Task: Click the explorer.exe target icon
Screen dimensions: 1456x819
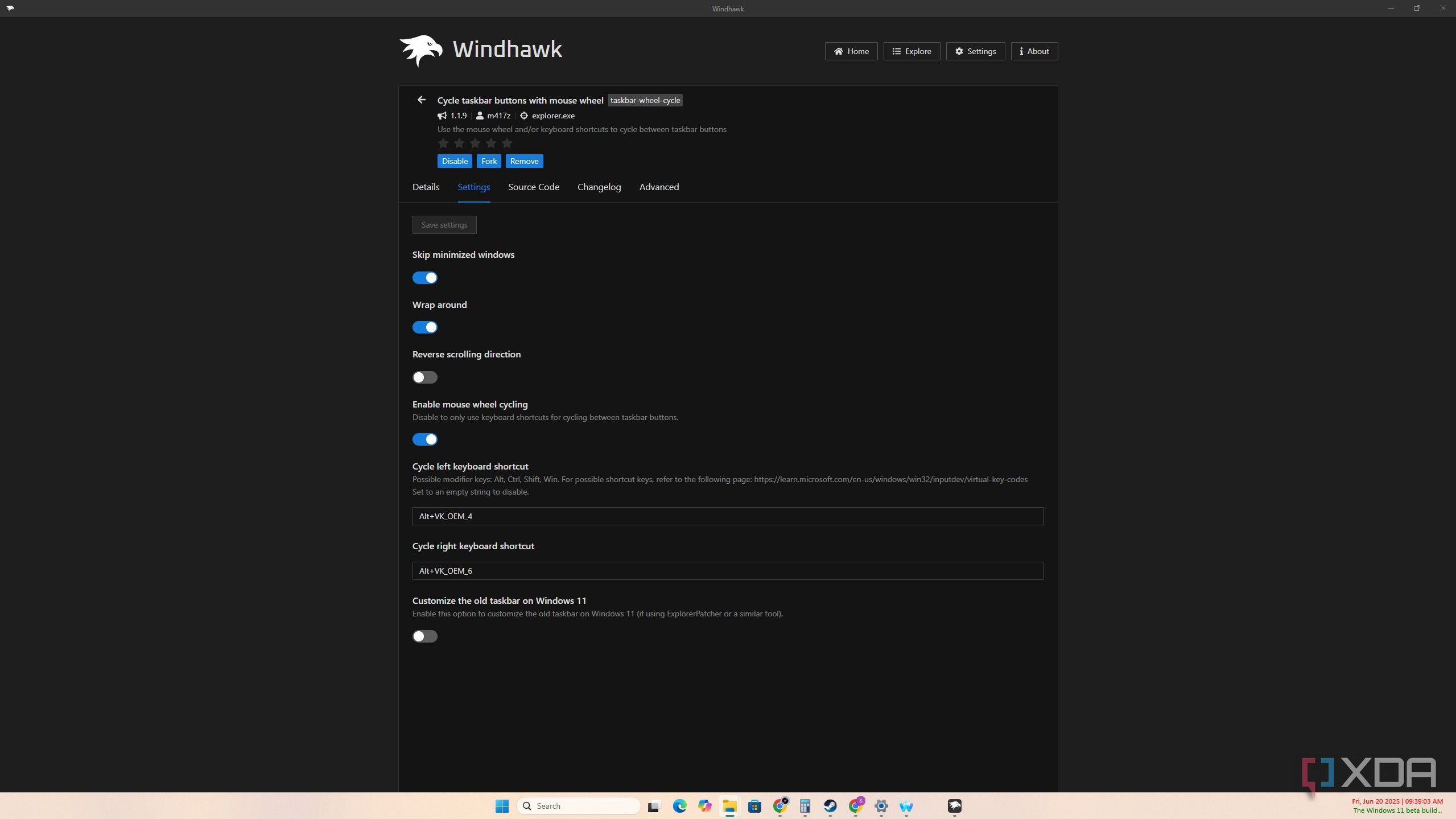Action: (523, 116)
